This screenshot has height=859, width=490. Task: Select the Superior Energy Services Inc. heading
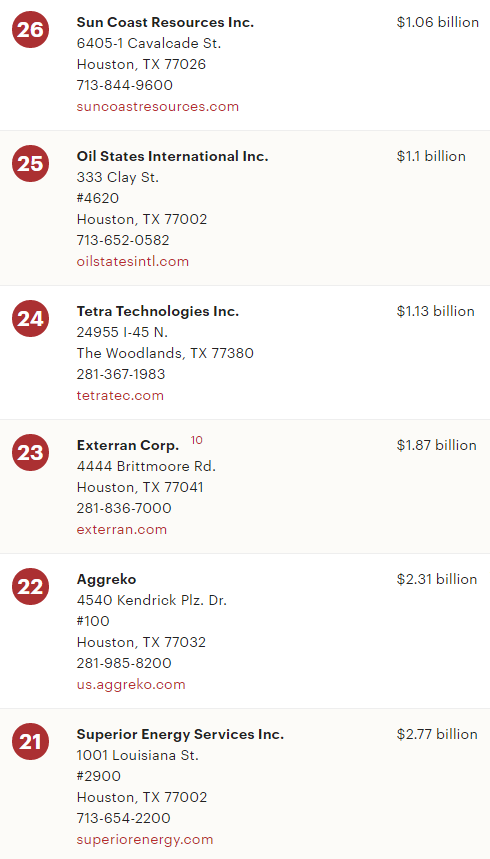pyautogui.click(x=180, y=735)
